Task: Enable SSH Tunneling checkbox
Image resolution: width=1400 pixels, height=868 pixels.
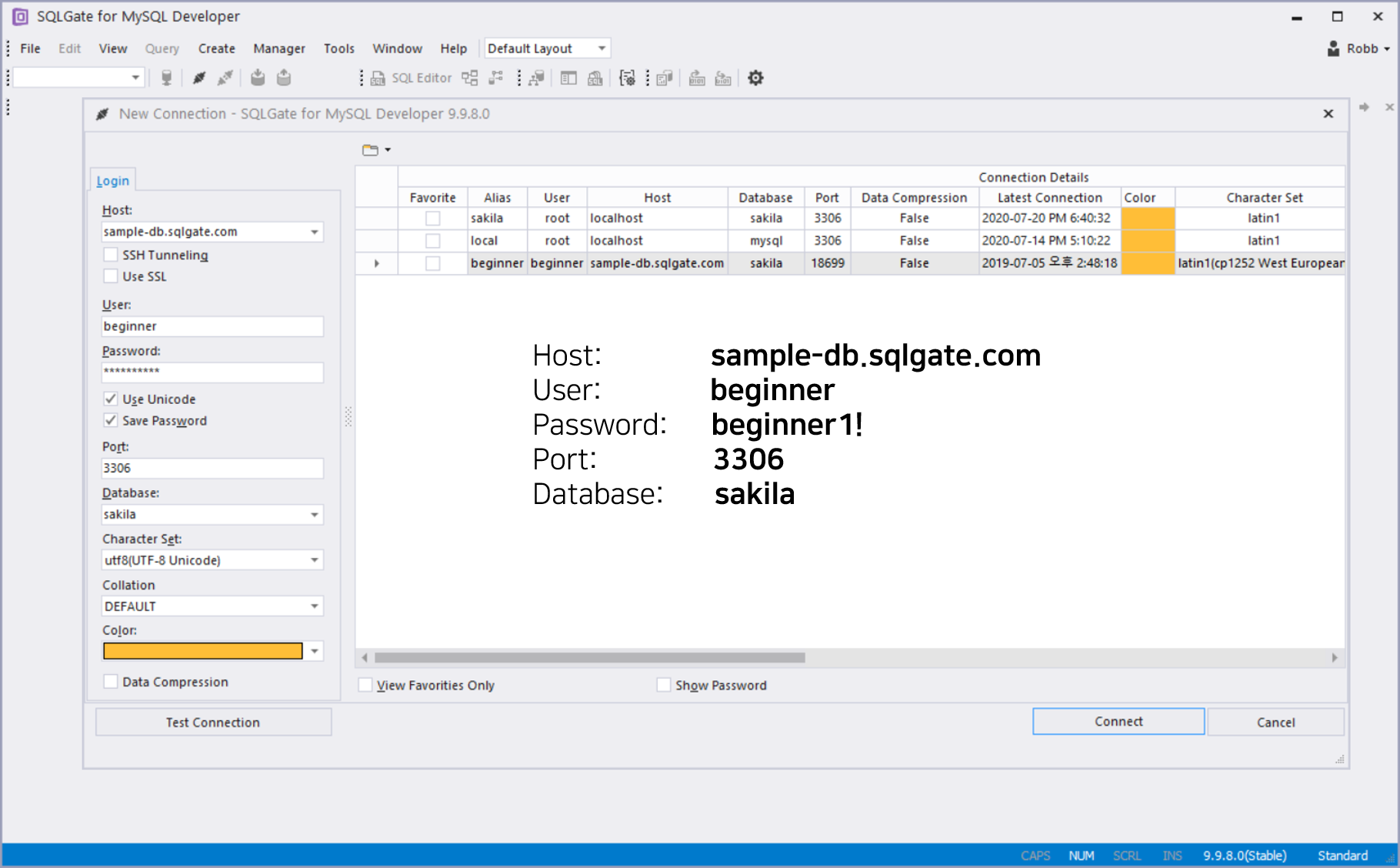Action: point(111,255)
